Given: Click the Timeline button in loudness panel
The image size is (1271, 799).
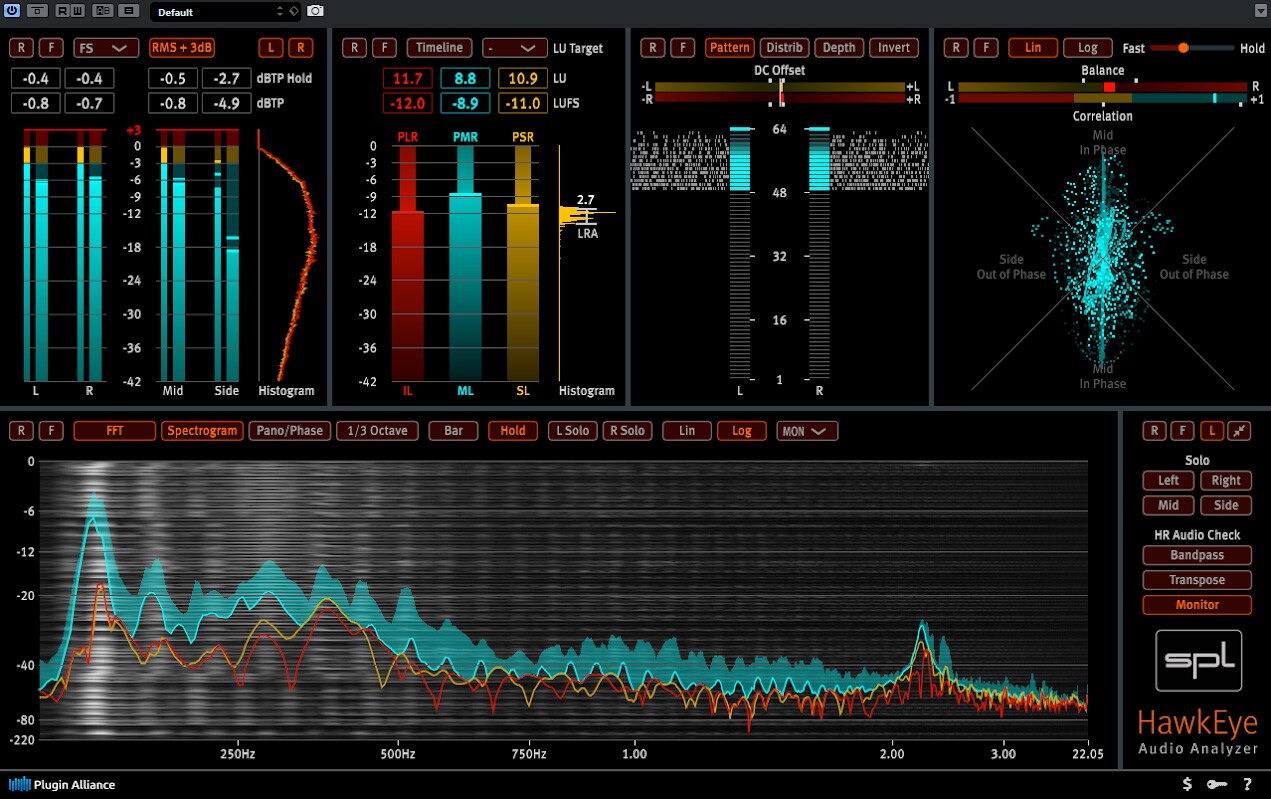Looking at the screenshot, I should click(x=439, y=47).
